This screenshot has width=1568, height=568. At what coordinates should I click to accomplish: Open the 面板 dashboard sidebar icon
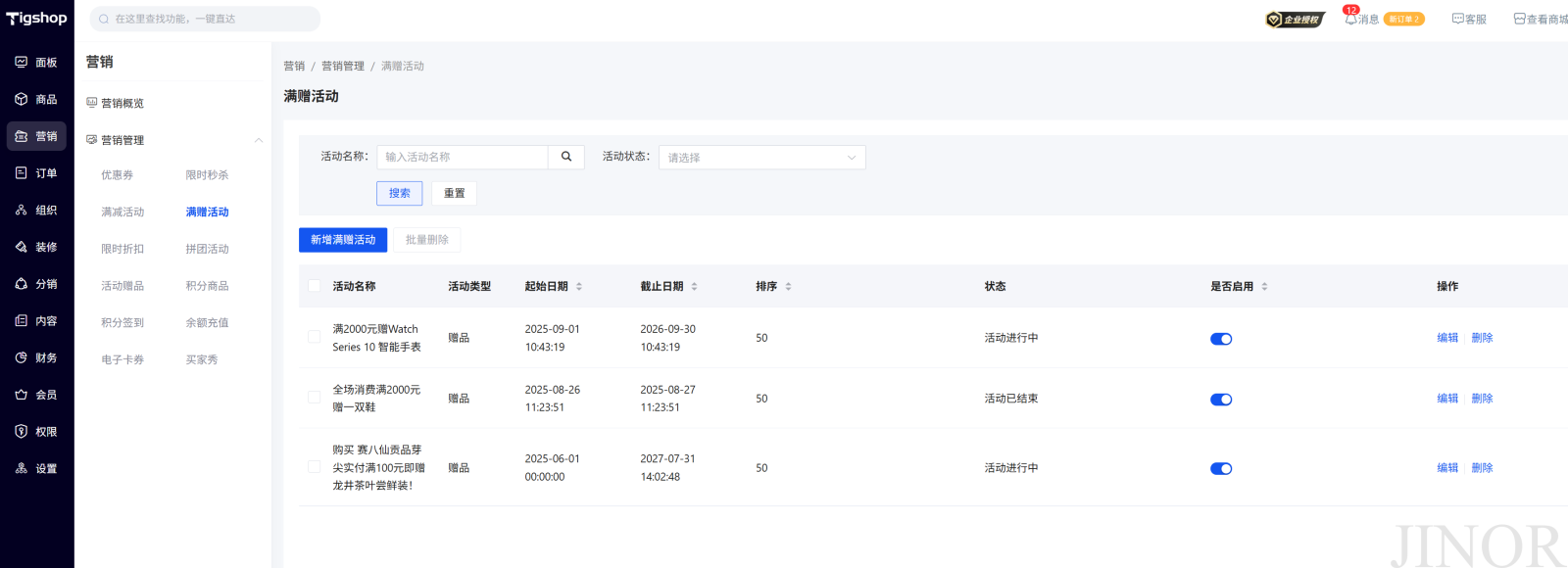tap(21, 62)
